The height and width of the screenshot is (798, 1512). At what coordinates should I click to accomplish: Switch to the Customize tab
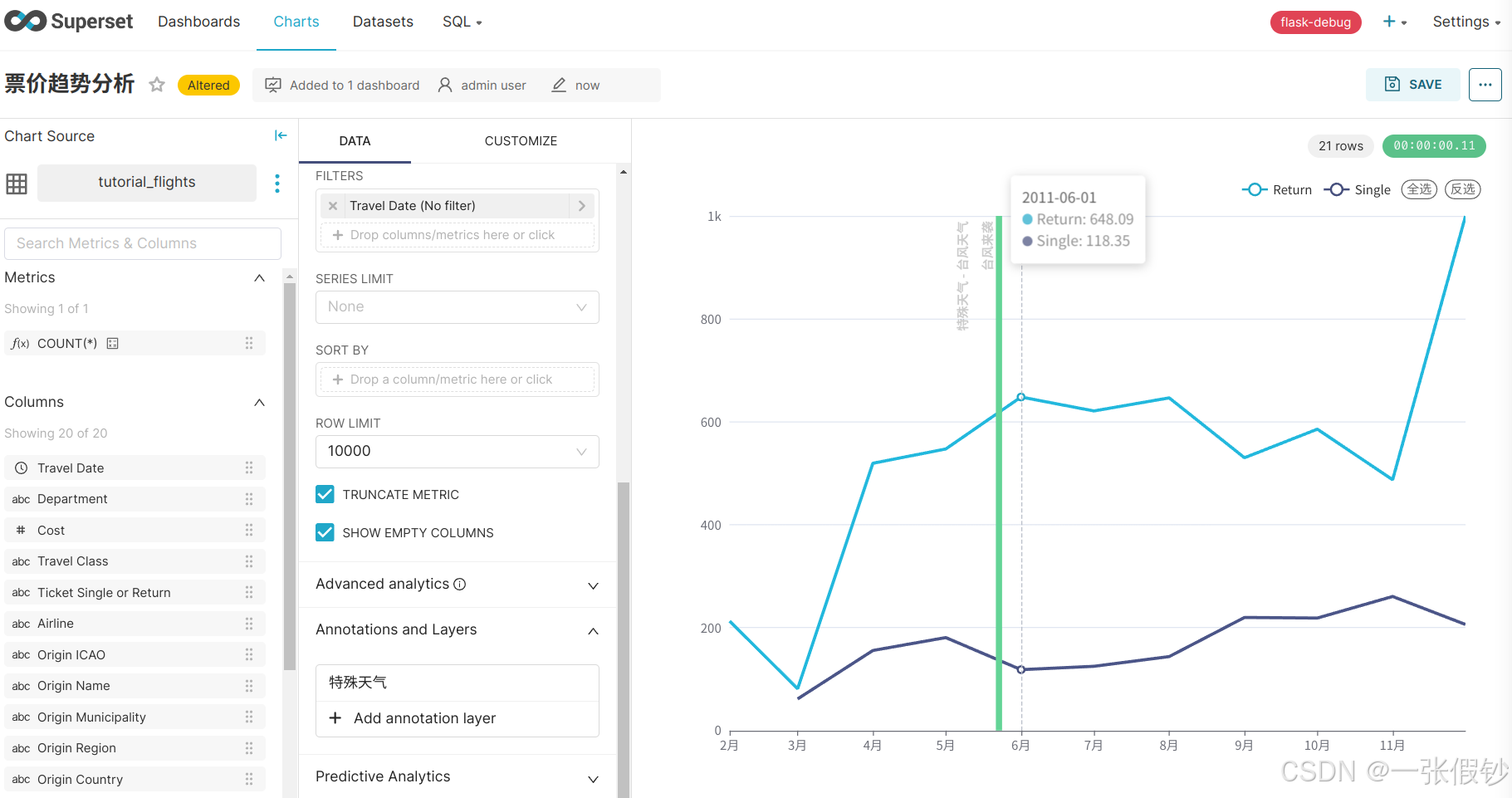click(x=521, y=141)
